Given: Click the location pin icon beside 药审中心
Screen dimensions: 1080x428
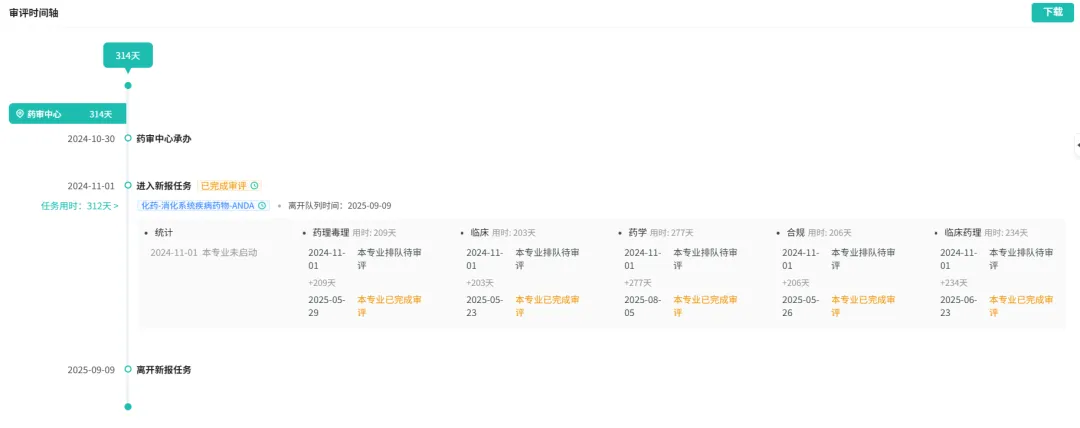Looking at the screenshot, I should click(x=19, y=114).
